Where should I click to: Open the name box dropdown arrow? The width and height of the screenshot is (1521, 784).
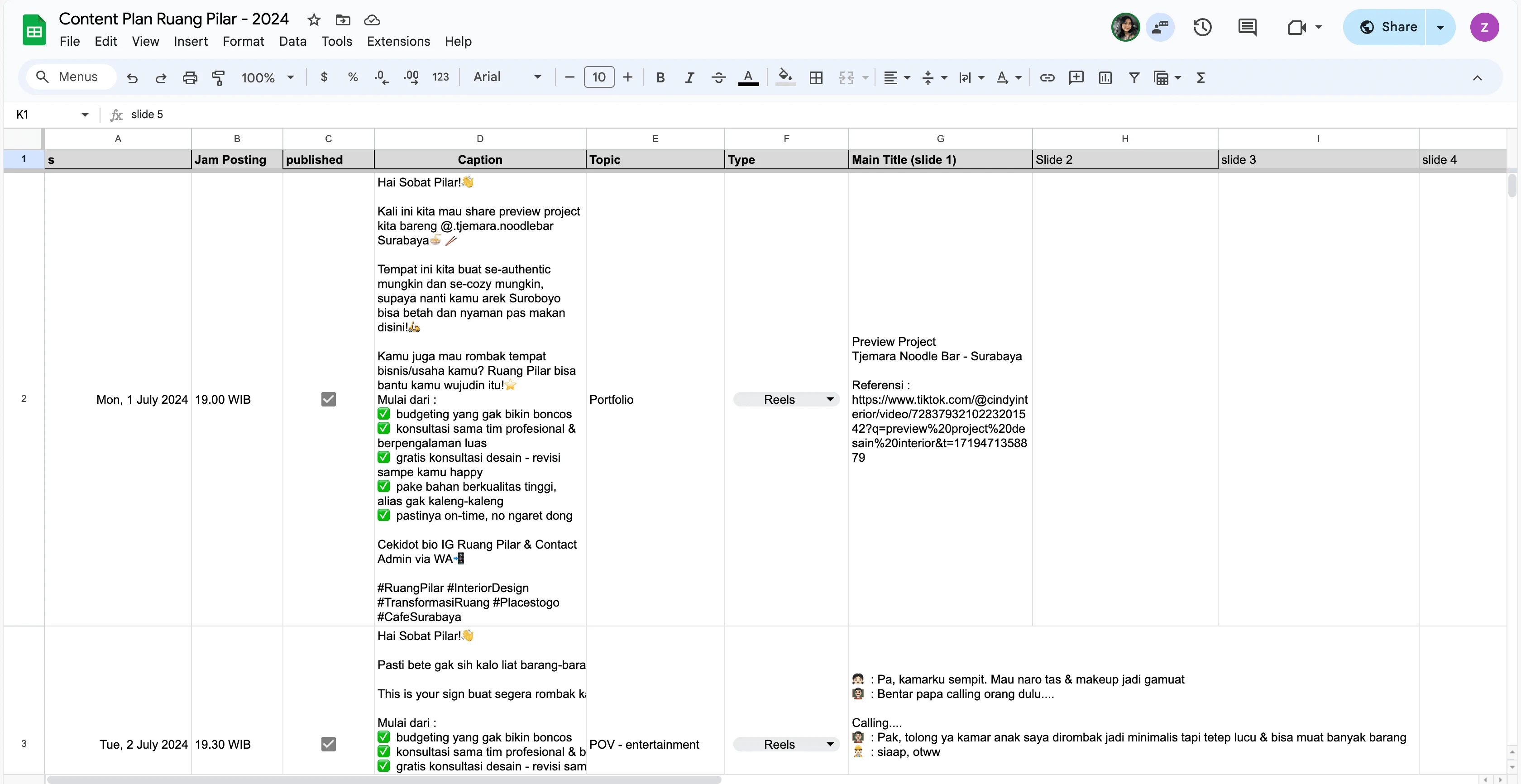[85, 115]
